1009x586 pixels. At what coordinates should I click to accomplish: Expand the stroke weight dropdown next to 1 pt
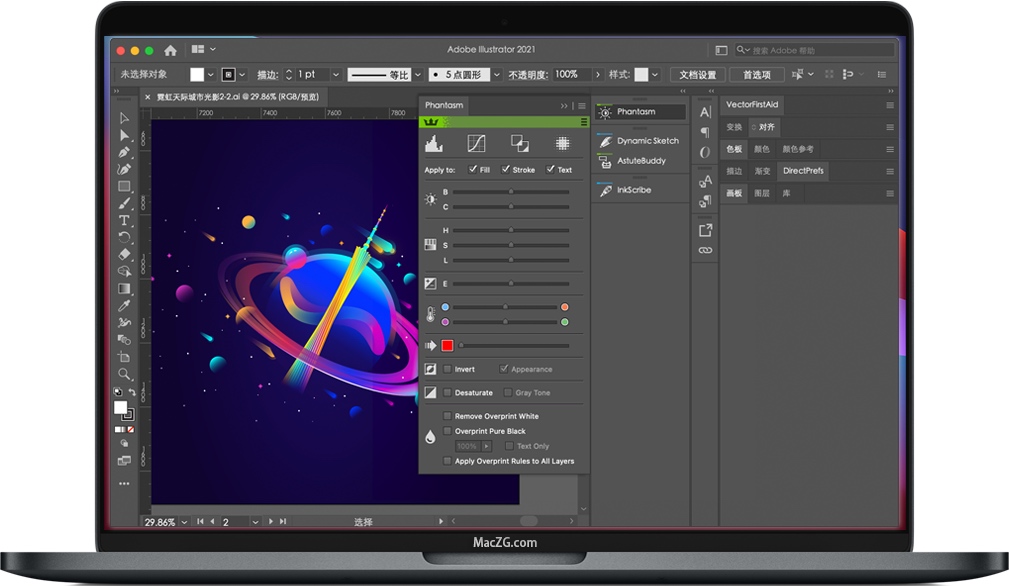tap(335, 75)
